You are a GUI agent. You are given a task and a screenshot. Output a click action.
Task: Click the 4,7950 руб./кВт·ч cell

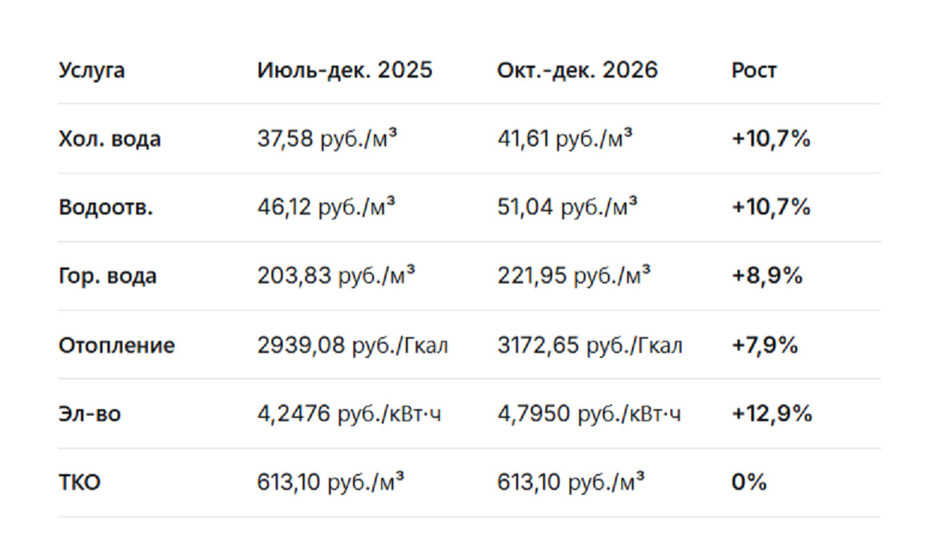589,413
